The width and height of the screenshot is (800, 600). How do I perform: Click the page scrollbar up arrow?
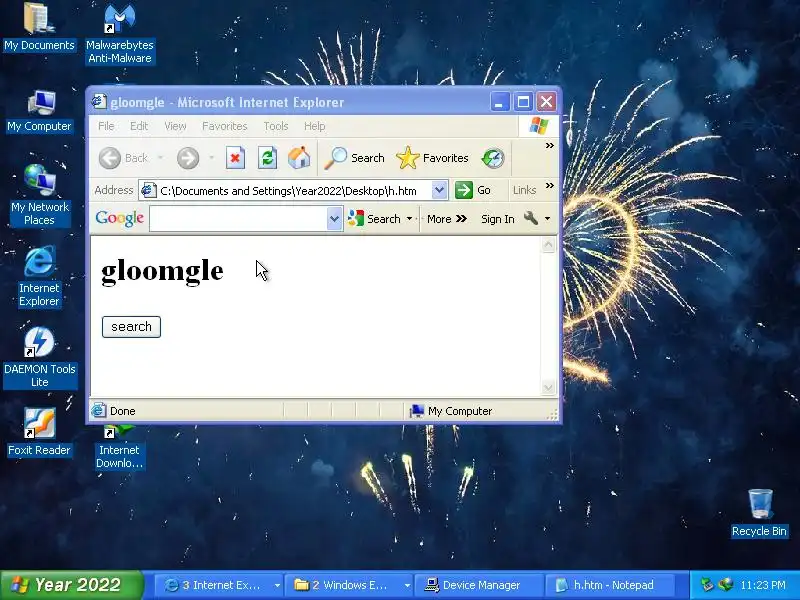tap(548, 245)
